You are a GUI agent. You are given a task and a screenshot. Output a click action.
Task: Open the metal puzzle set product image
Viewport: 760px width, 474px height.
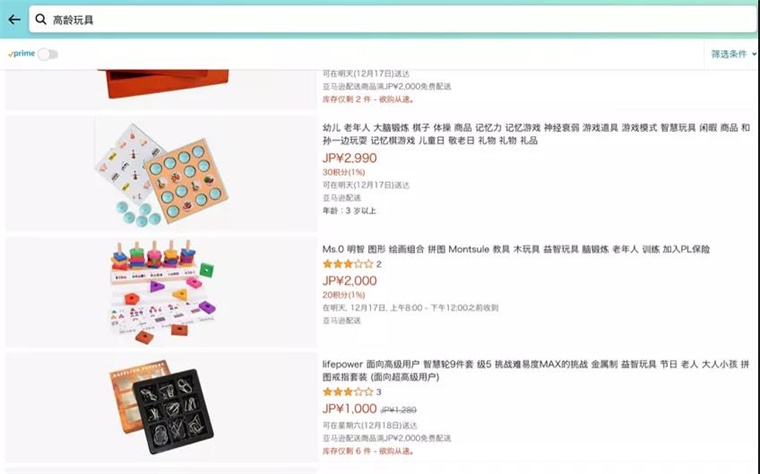pos(161,407)
